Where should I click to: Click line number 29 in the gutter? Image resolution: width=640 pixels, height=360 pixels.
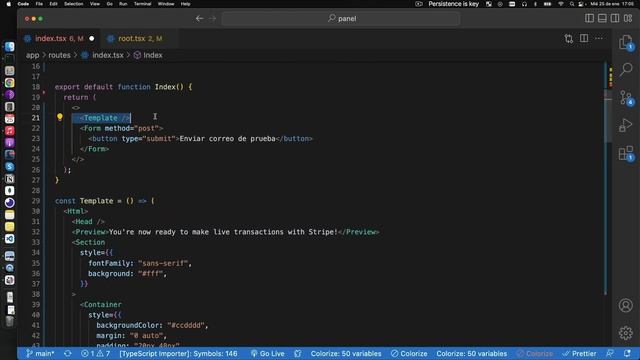[36, 201]
